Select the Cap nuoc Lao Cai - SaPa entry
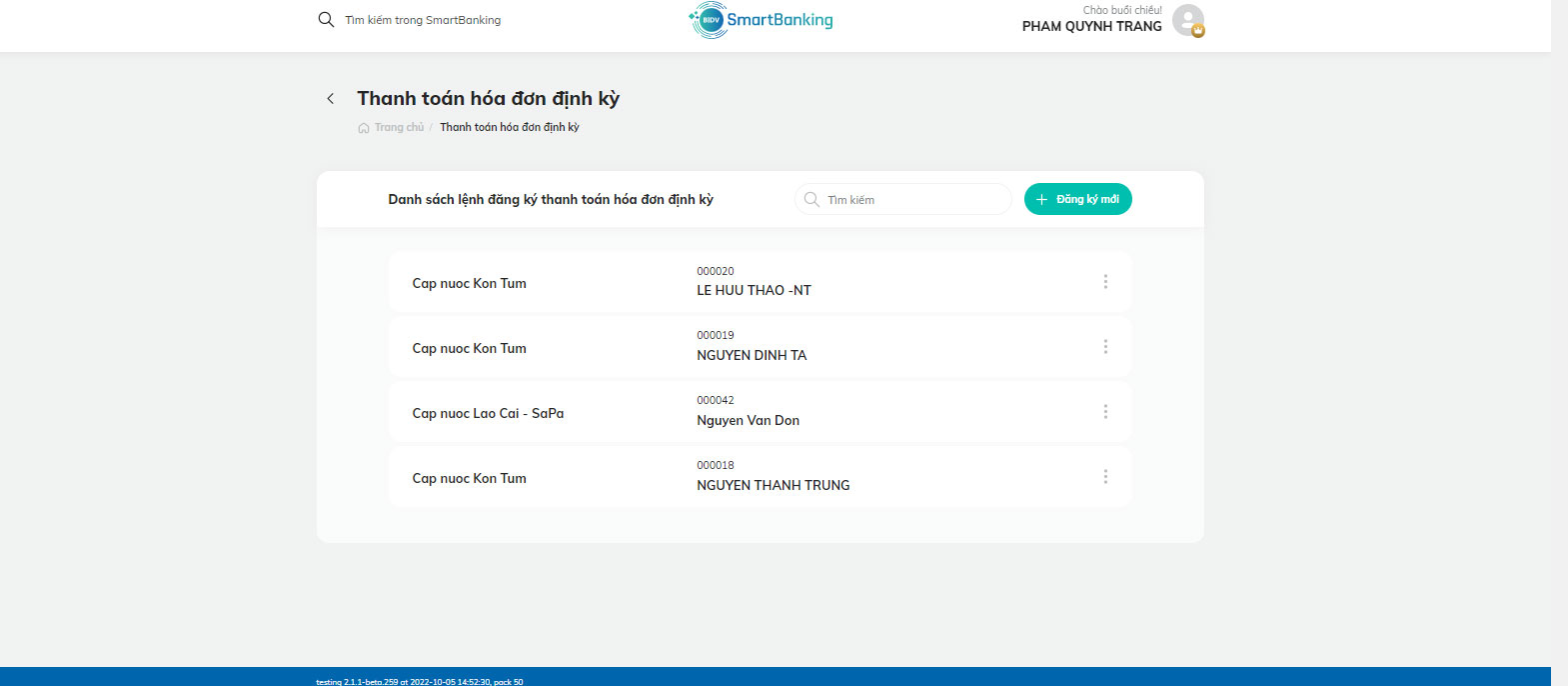The image size is (1568, 686). click(761, 412)
